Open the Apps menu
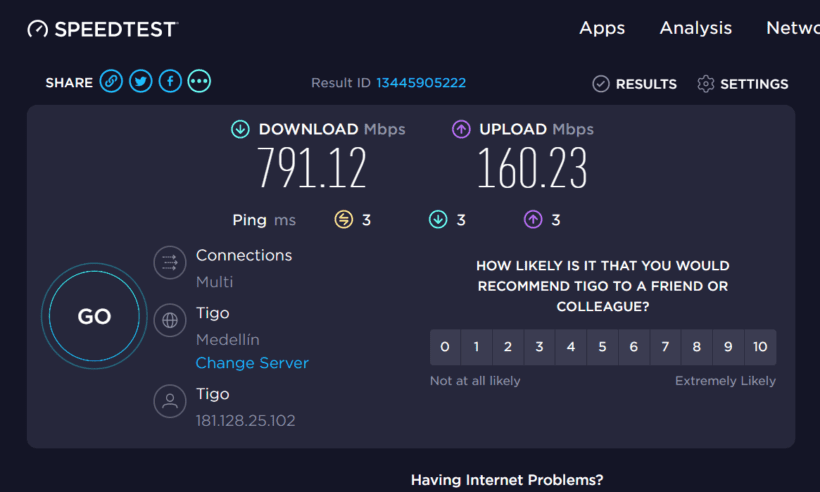Viewport: 820px width, 492px height. tap(602, 28)
